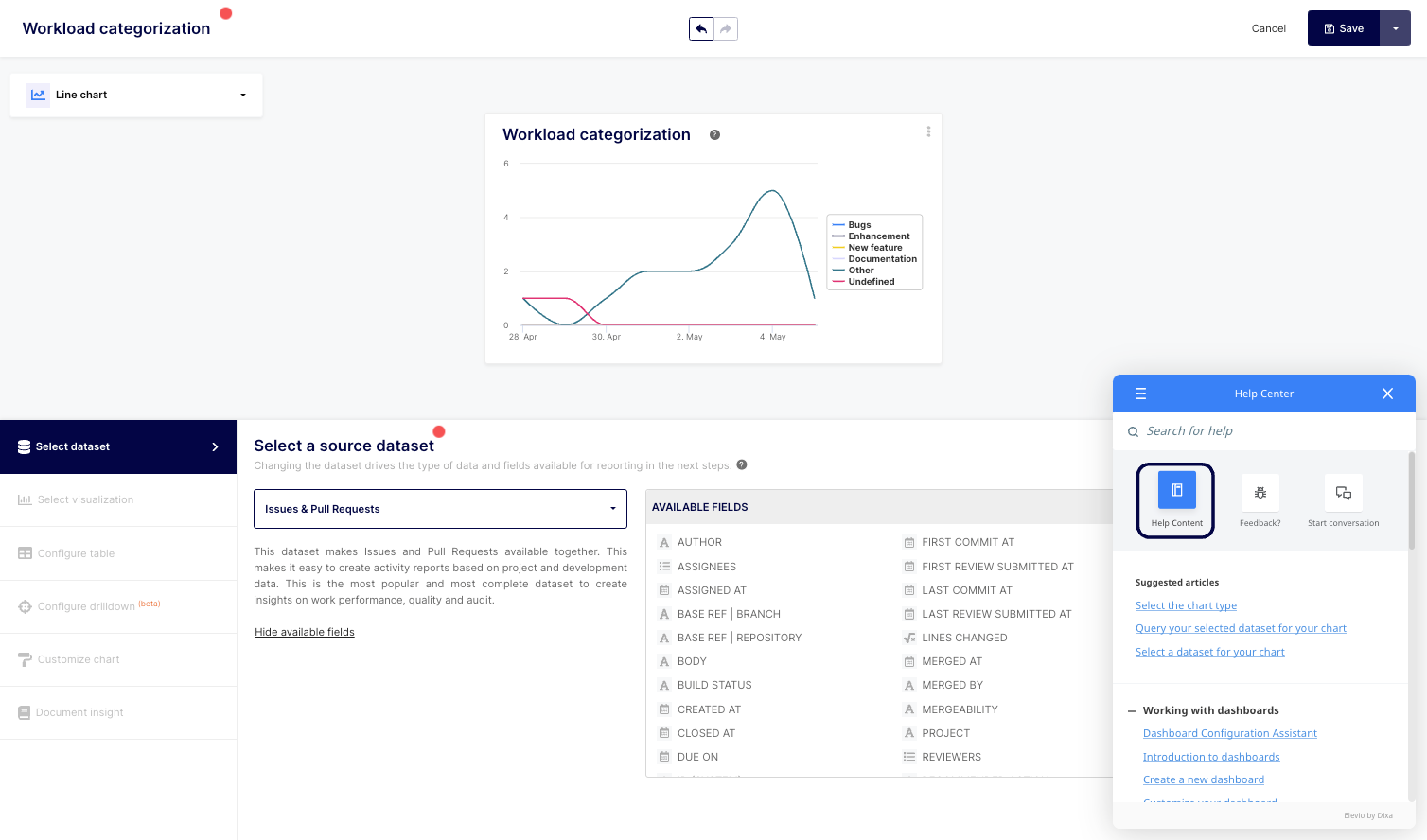Click the Cancel button
The height and width of the screenshot is (840, 1427).
point(1268,28)
